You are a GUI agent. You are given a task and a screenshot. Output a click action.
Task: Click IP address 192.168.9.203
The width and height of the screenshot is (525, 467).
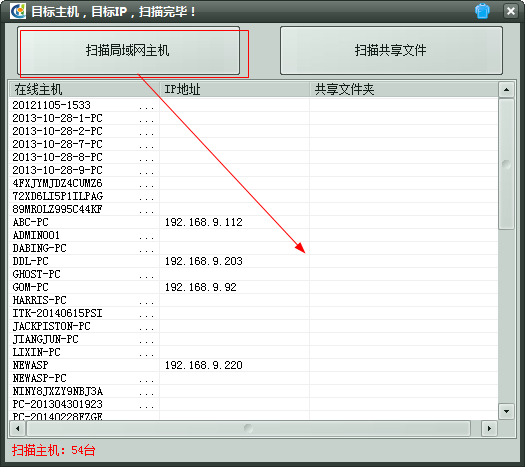(x=204, y=261)
